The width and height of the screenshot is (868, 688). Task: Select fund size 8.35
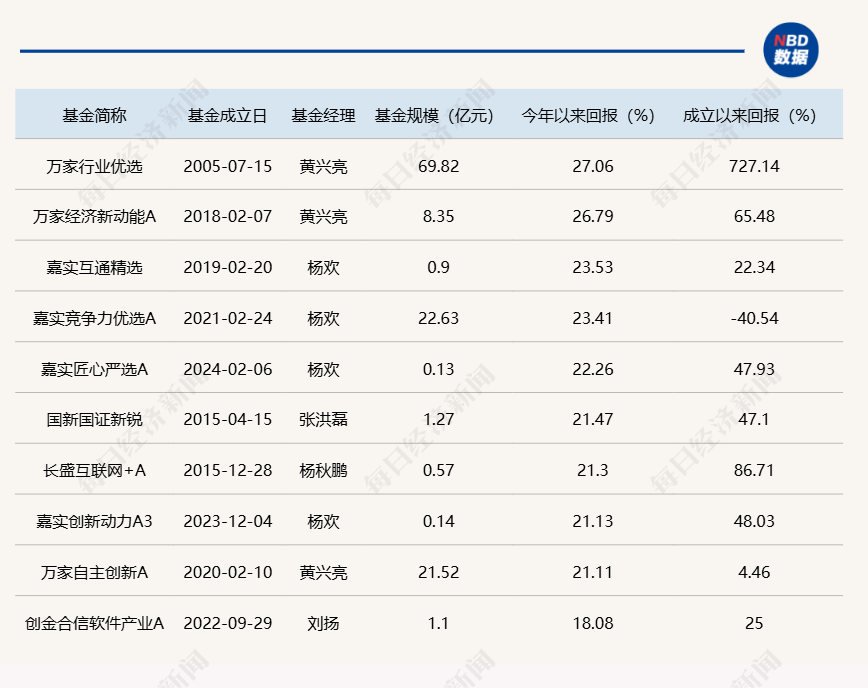point(438,216)
